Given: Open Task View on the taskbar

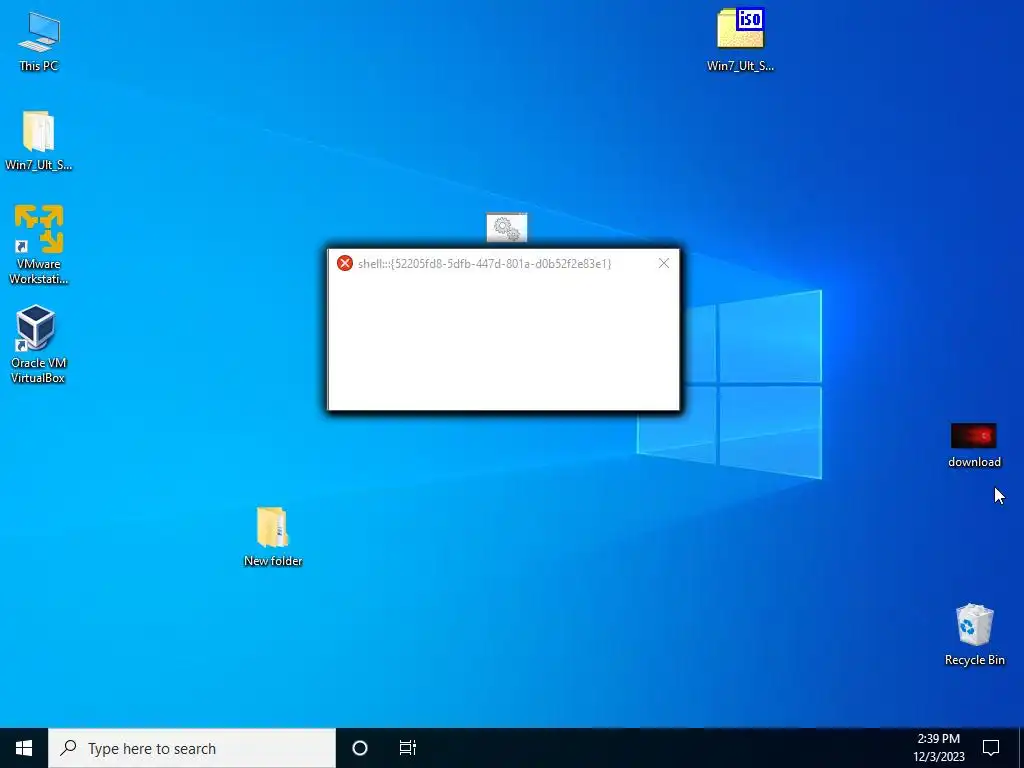Looking at the screenshot, I should click(x=408, y=748).
